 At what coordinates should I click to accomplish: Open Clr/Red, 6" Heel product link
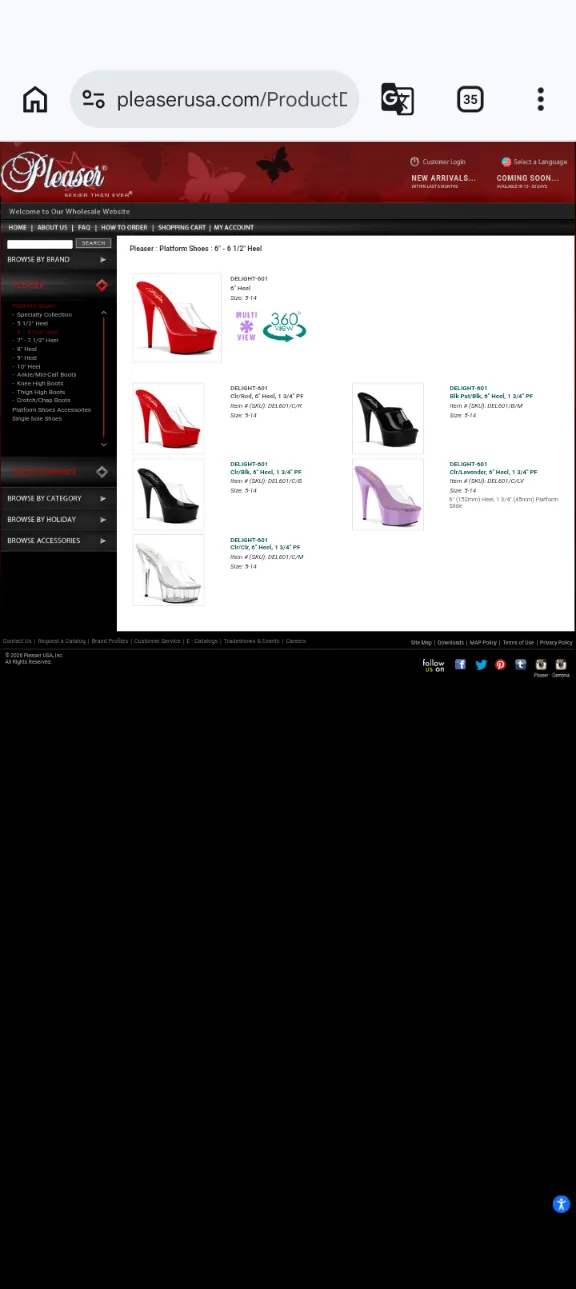266,396
